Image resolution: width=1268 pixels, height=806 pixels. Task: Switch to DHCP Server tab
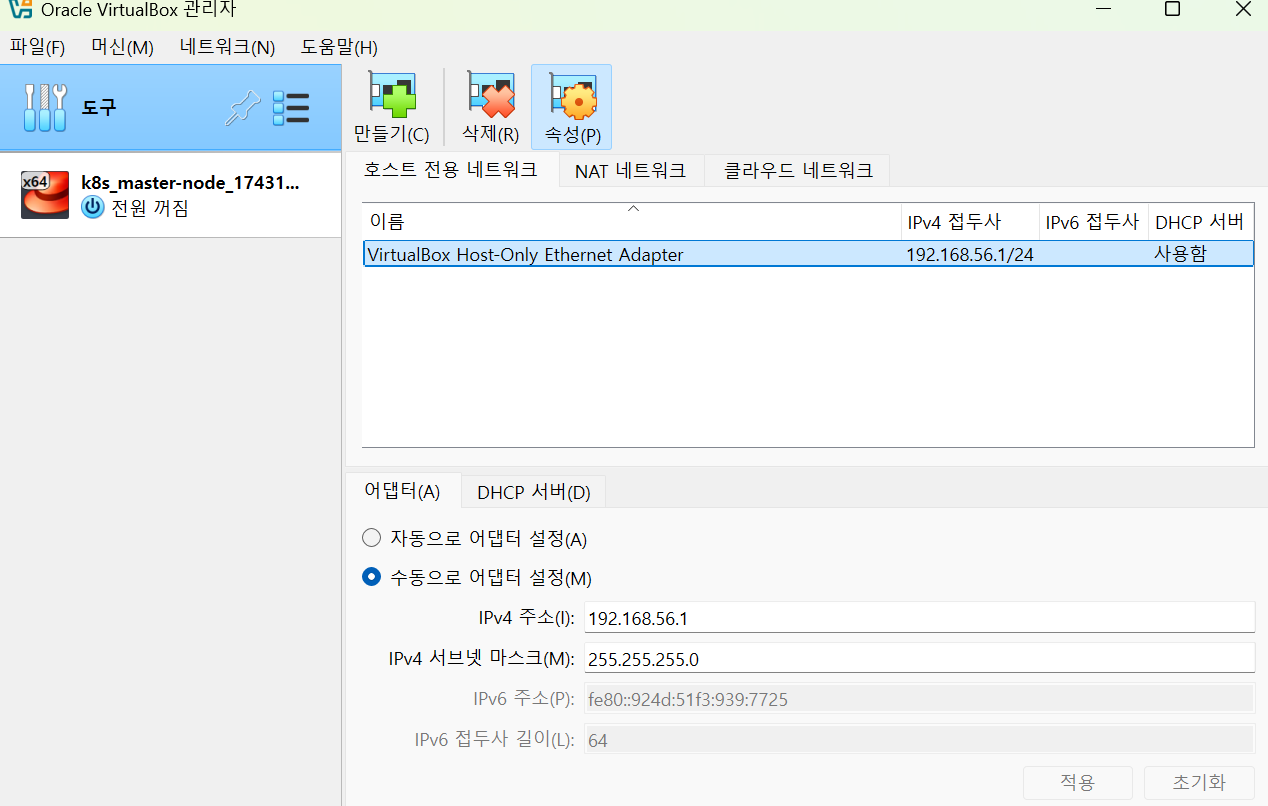[534, 492]
